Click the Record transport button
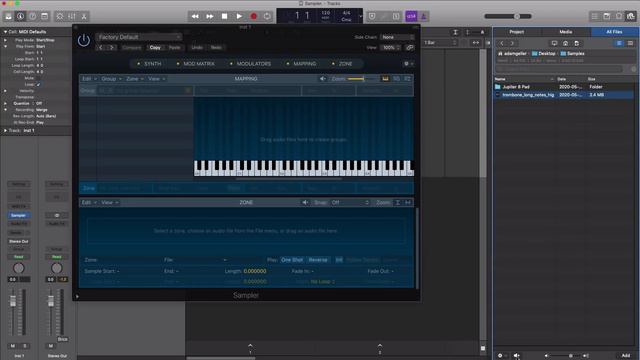640x360 pixels. point(253,16)
